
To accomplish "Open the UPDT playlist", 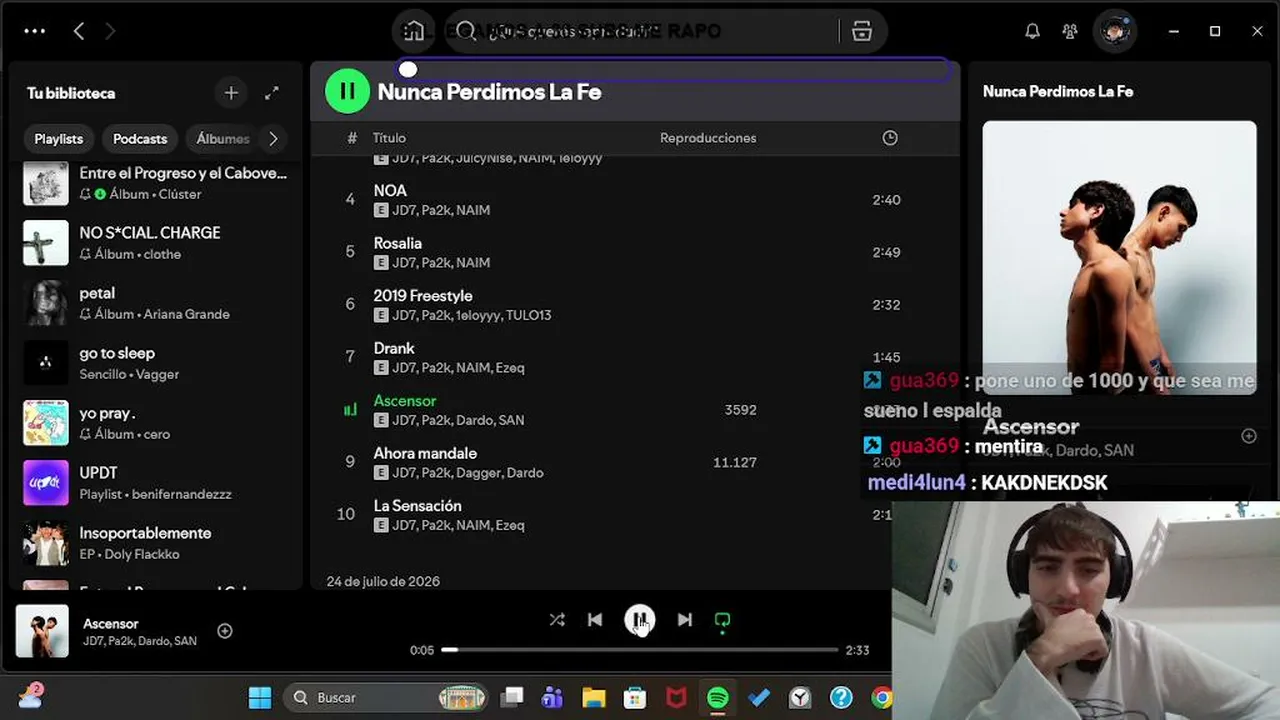I will 157,483.
